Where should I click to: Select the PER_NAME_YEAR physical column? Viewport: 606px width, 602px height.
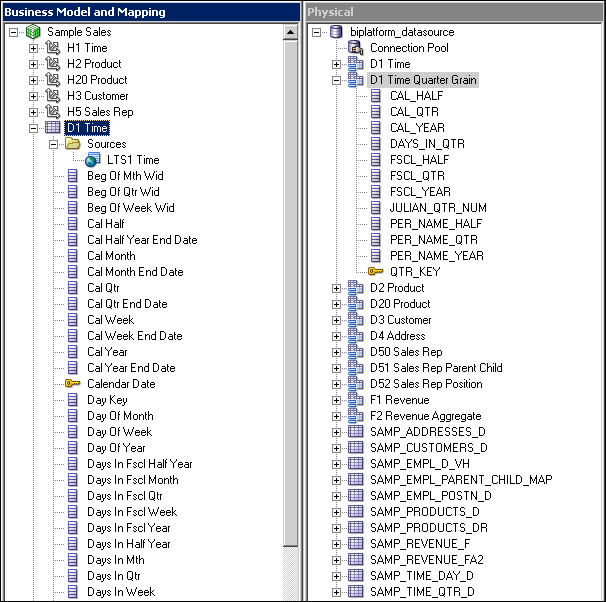click(x=437, y=256)
